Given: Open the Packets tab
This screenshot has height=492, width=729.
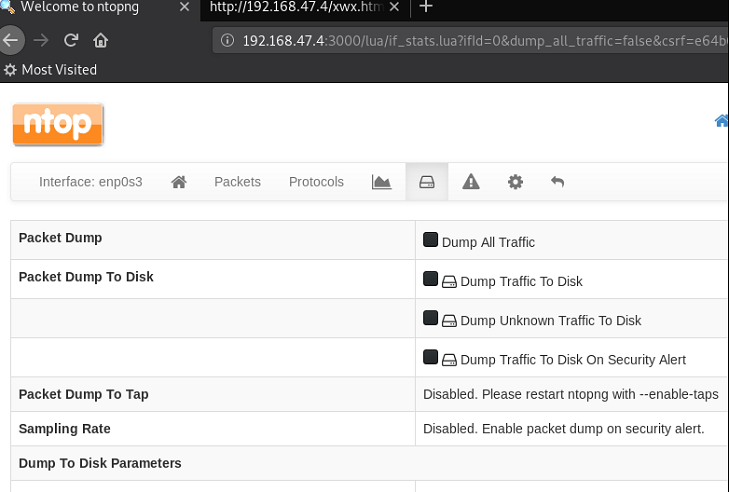Looking at the screenshot, I should point(238,182).
